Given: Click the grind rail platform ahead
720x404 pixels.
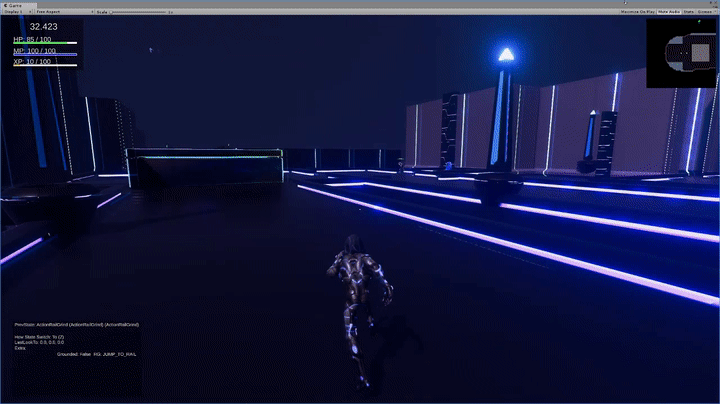Looking at the screenshot, I should [x=204, y=167].
